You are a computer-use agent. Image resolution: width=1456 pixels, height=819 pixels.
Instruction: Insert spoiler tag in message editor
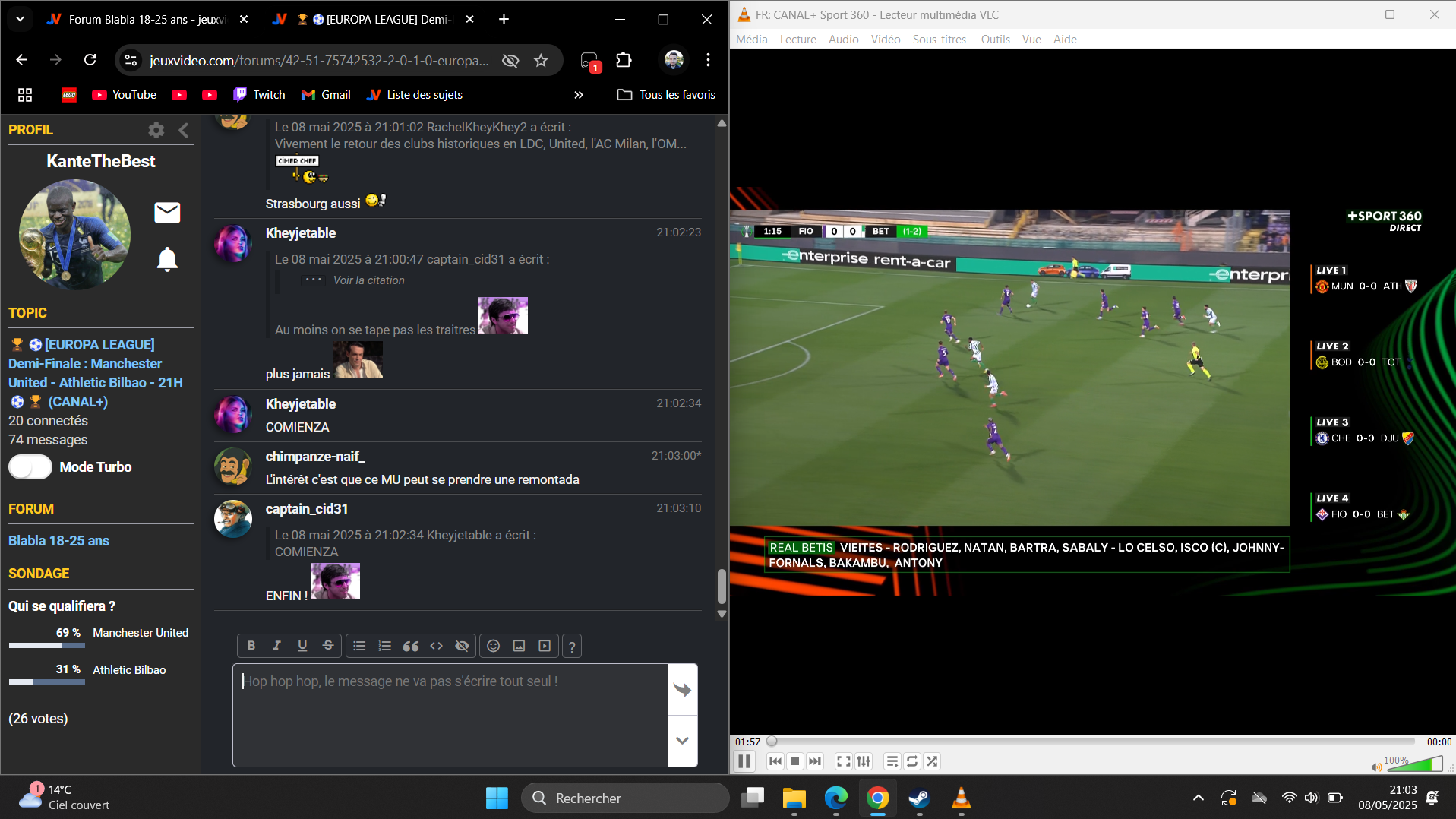462,646
